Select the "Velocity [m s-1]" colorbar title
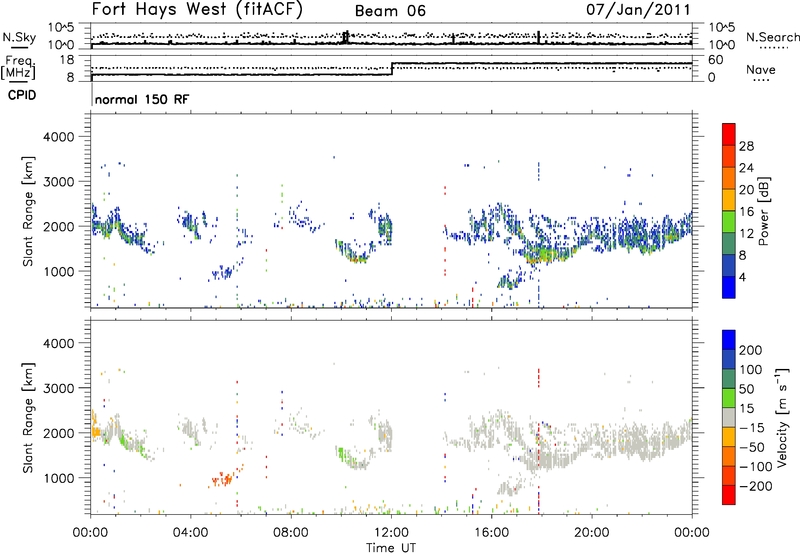Image resolution: width=800 pixels, height=554 pixels. tap(782, 417)
